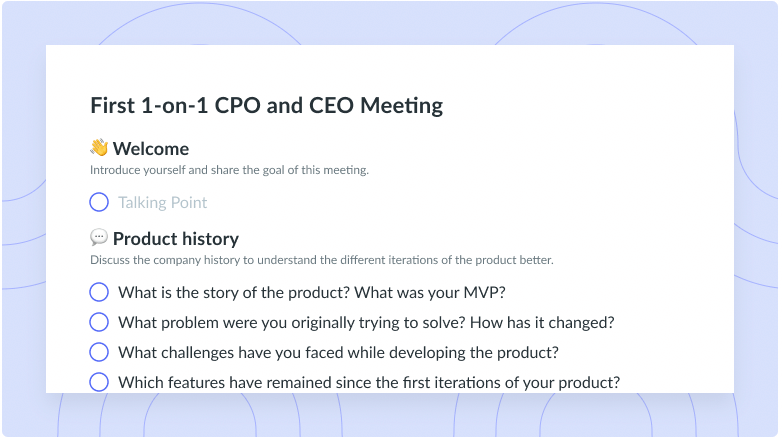This screenshot has height=437, width=782.
Task: Mark the original problem question complete
Action: [x=99, y=322]
